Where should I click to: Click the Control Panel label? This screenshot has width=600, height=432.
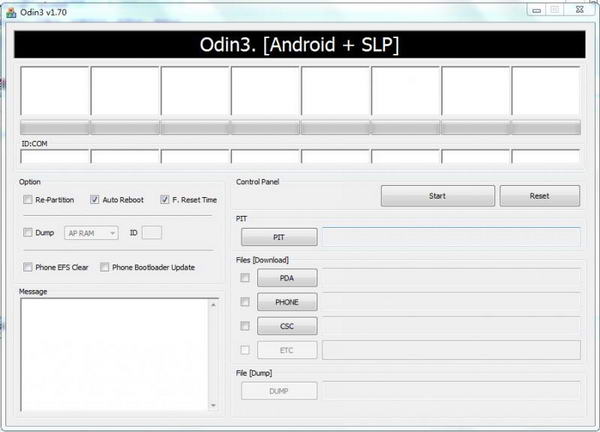pos(258,182)
